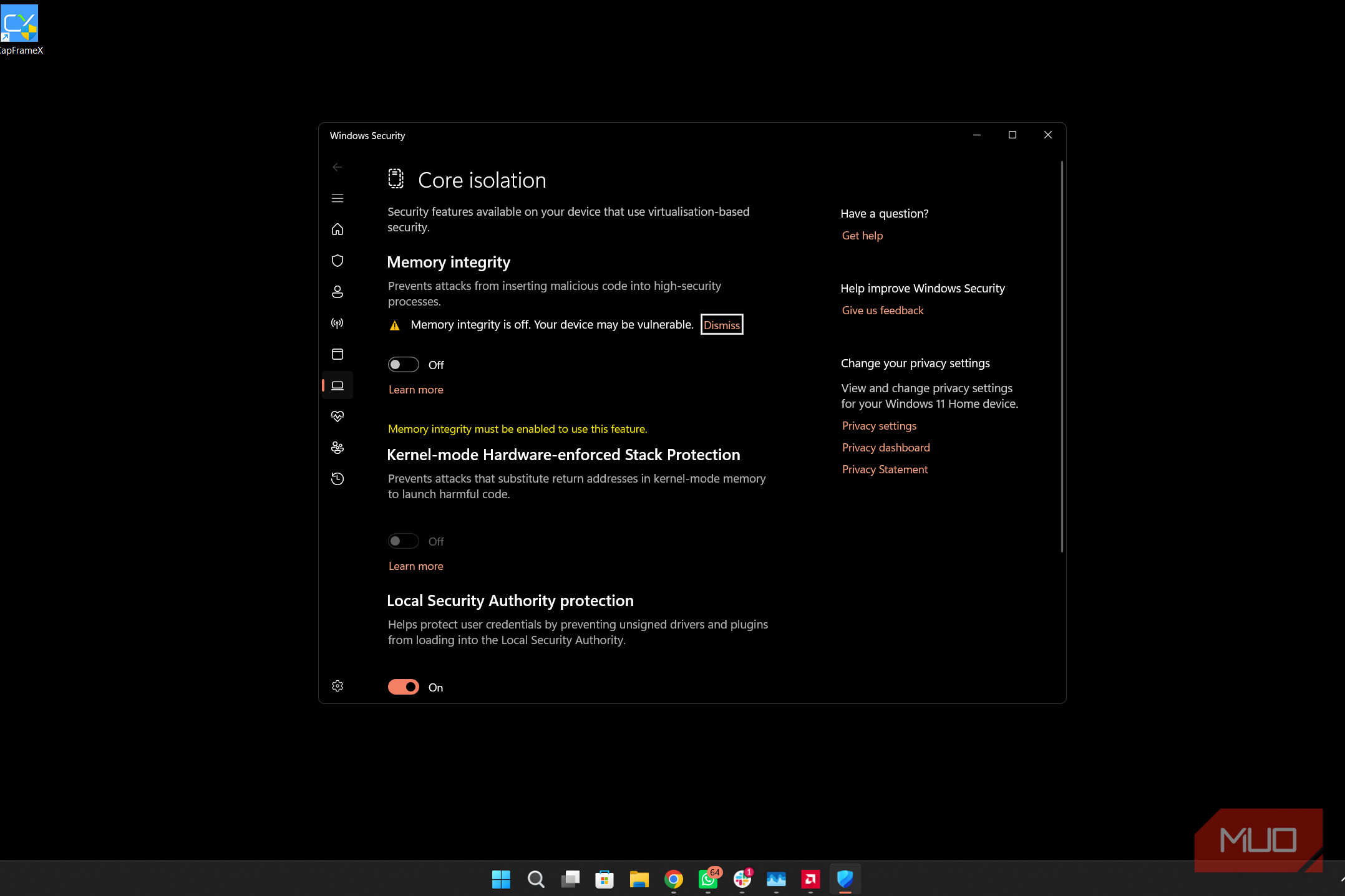This screenshot has width=1345, height=896.
Task: Go back with the back arrow
Action: 337,167
